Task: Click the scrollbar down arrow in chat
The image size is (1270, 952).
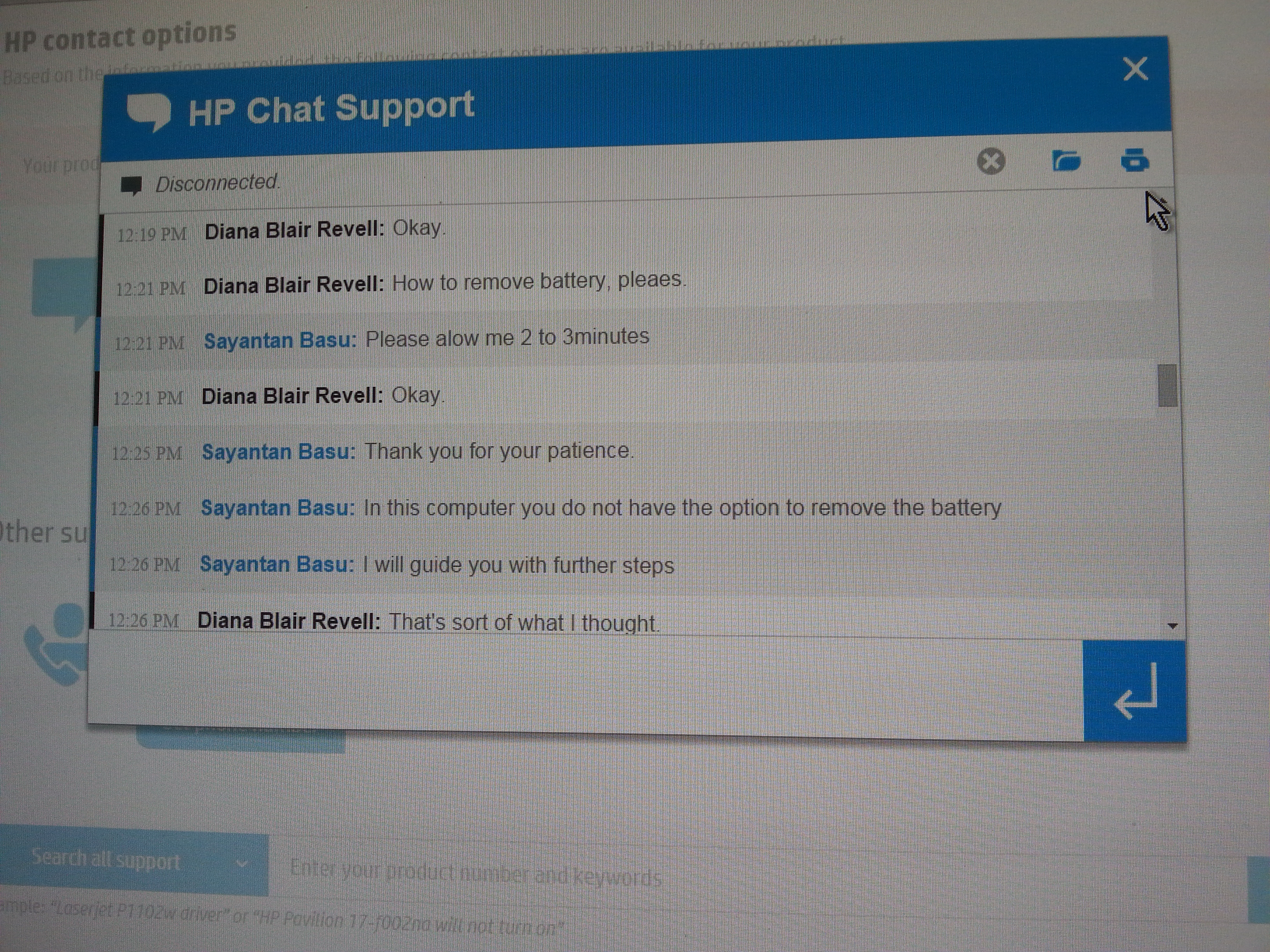Action: (x=1173, y=626)
